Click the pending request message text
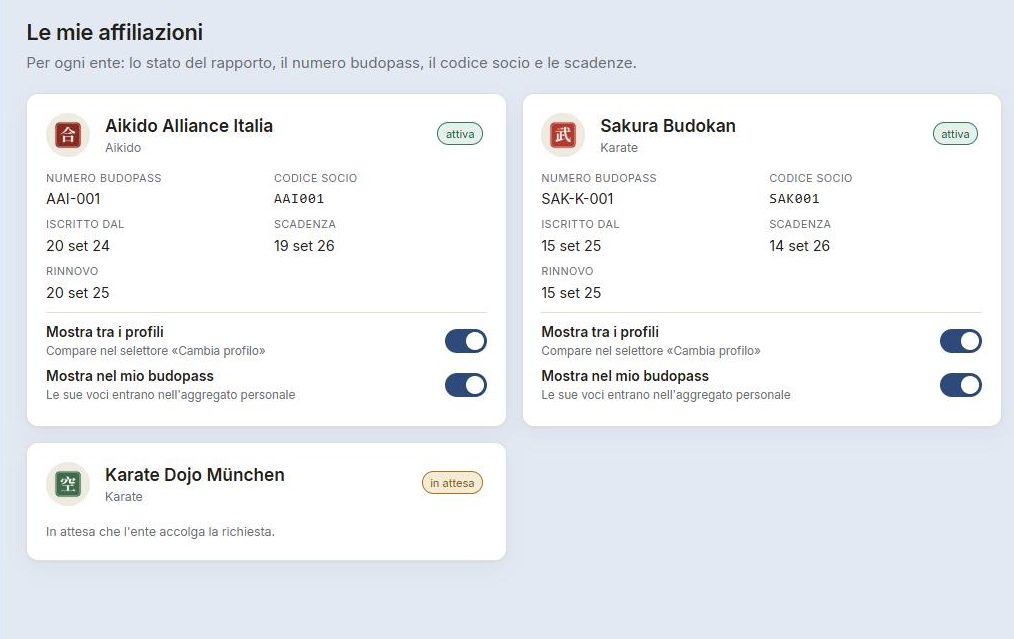Viewport: 1014px width, 639px height. 160,532
